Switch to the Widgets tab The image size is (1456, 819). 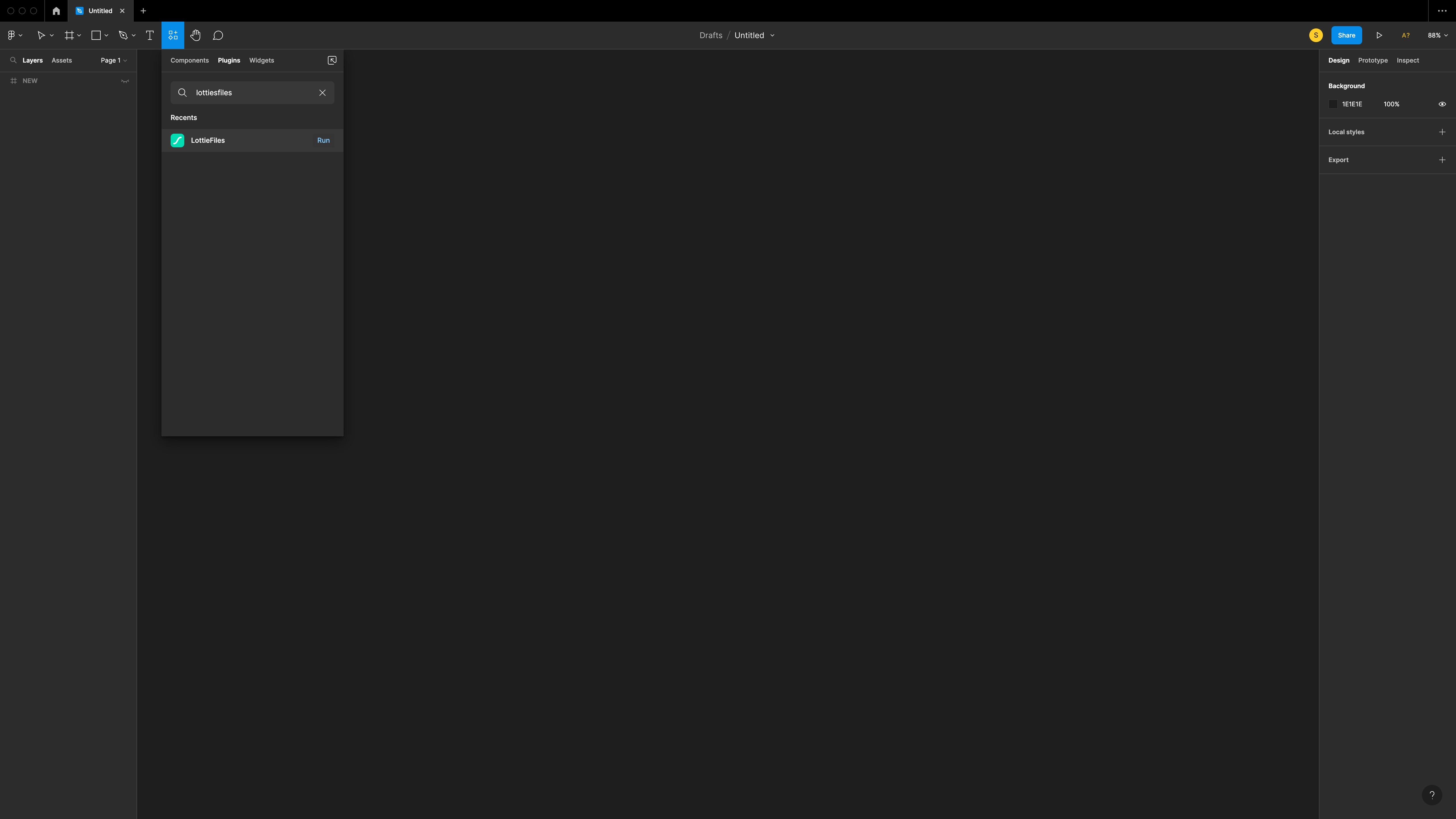point(261,60)
